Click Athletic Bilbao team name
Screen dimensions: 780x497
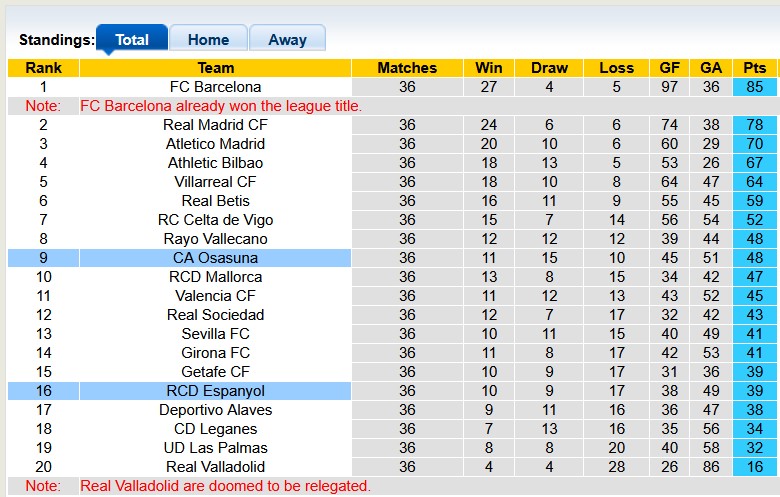pos(215,163)
